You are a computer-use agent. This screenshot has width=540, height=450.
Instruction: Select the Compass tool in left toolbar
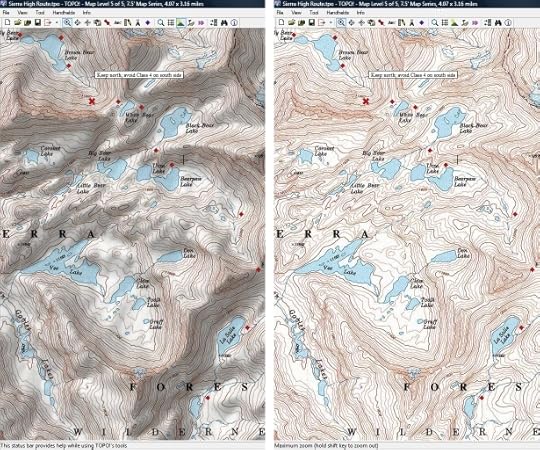[137, 23]
